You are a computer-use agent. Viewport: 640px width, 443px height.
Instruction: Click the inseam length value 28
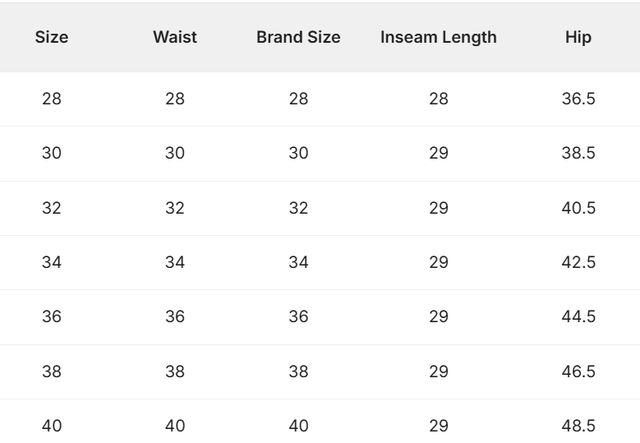[x=438, y=98]
